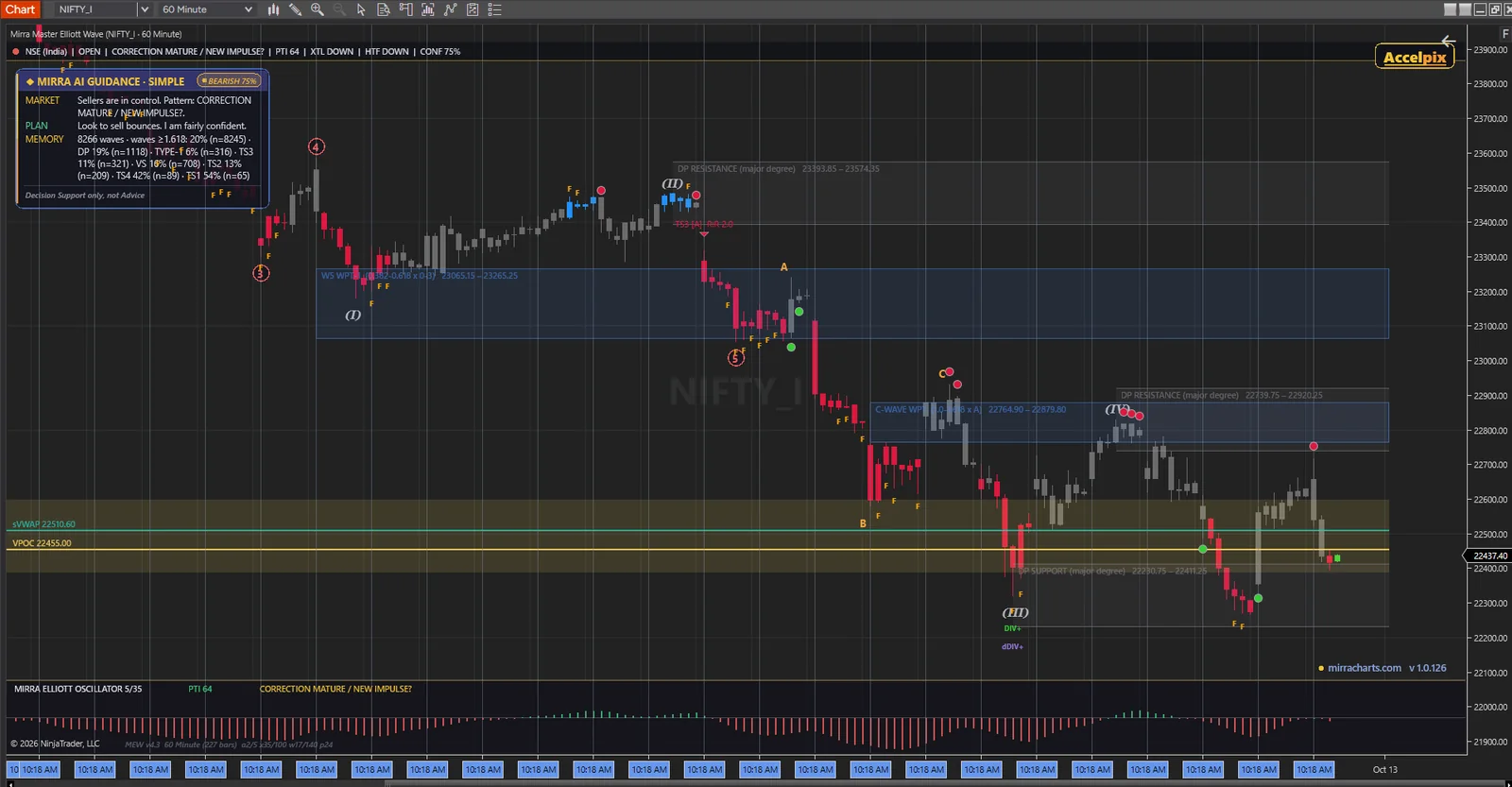Click the NSE (India) status text
Screen dimensions: 1512x787
coord(46,52)
